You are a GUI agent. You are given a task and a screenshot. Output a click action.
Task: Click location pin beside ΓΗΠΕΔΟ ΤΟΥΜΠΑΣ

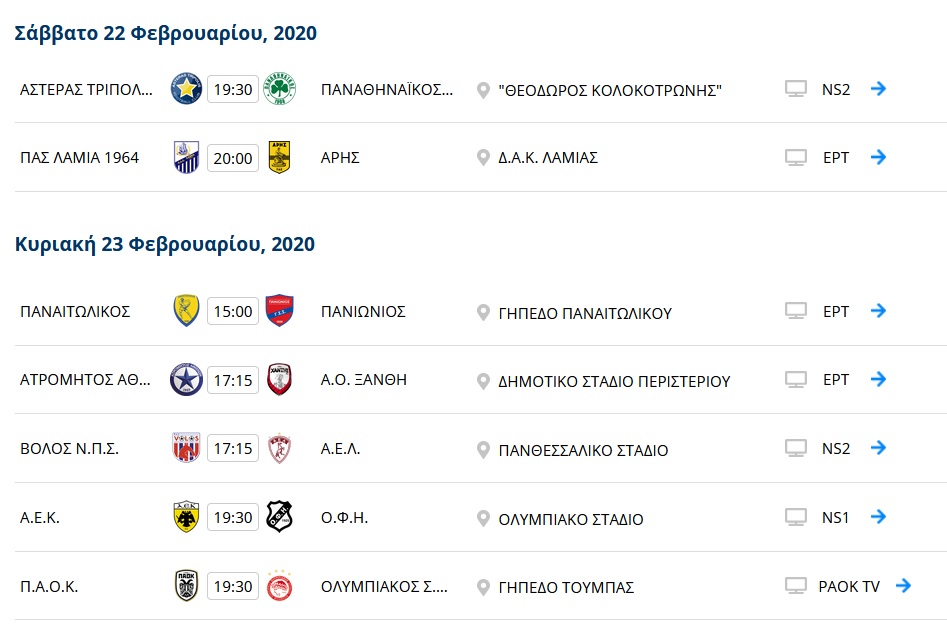click(x=484, y=587)
